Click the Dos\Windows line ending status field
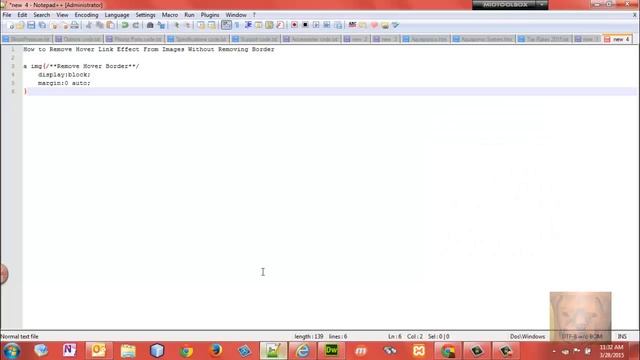The image size is (640, 360). coord(527,336)
